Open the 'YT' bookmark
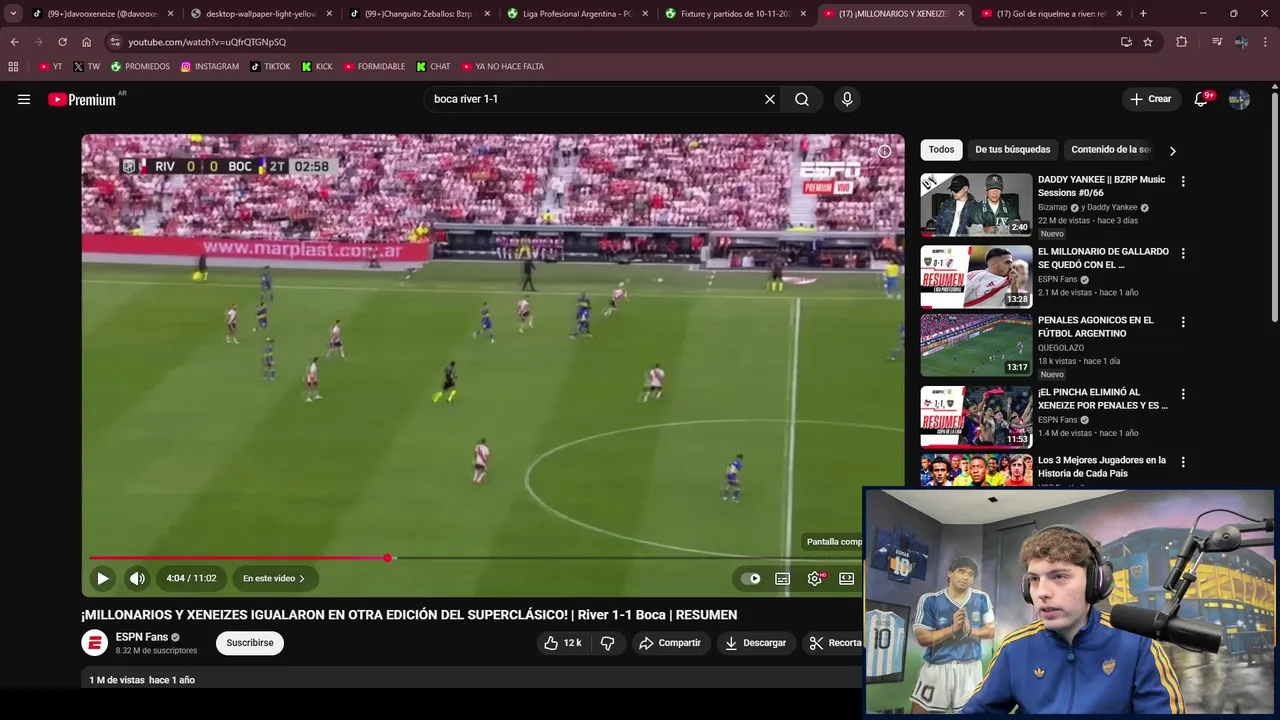 pos(50,67)
